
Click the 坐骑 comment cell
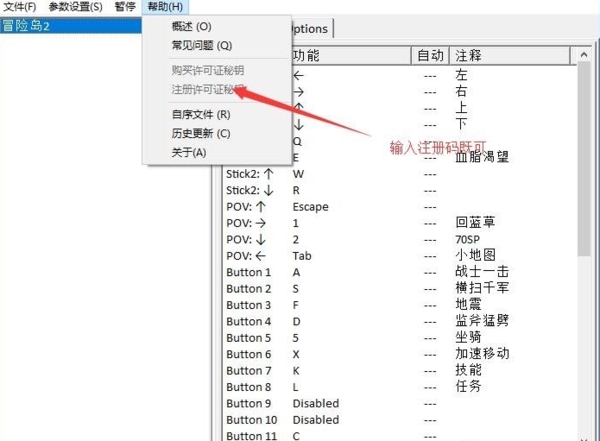pyautogui.click(x=468, y=337)
